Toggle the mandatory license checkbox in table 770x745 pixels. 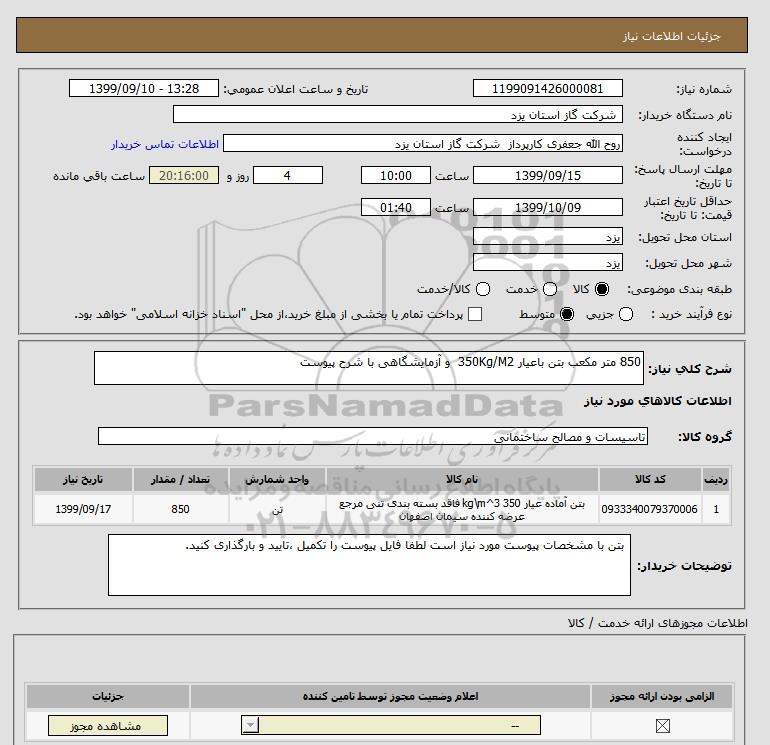[x=662, y=725]
